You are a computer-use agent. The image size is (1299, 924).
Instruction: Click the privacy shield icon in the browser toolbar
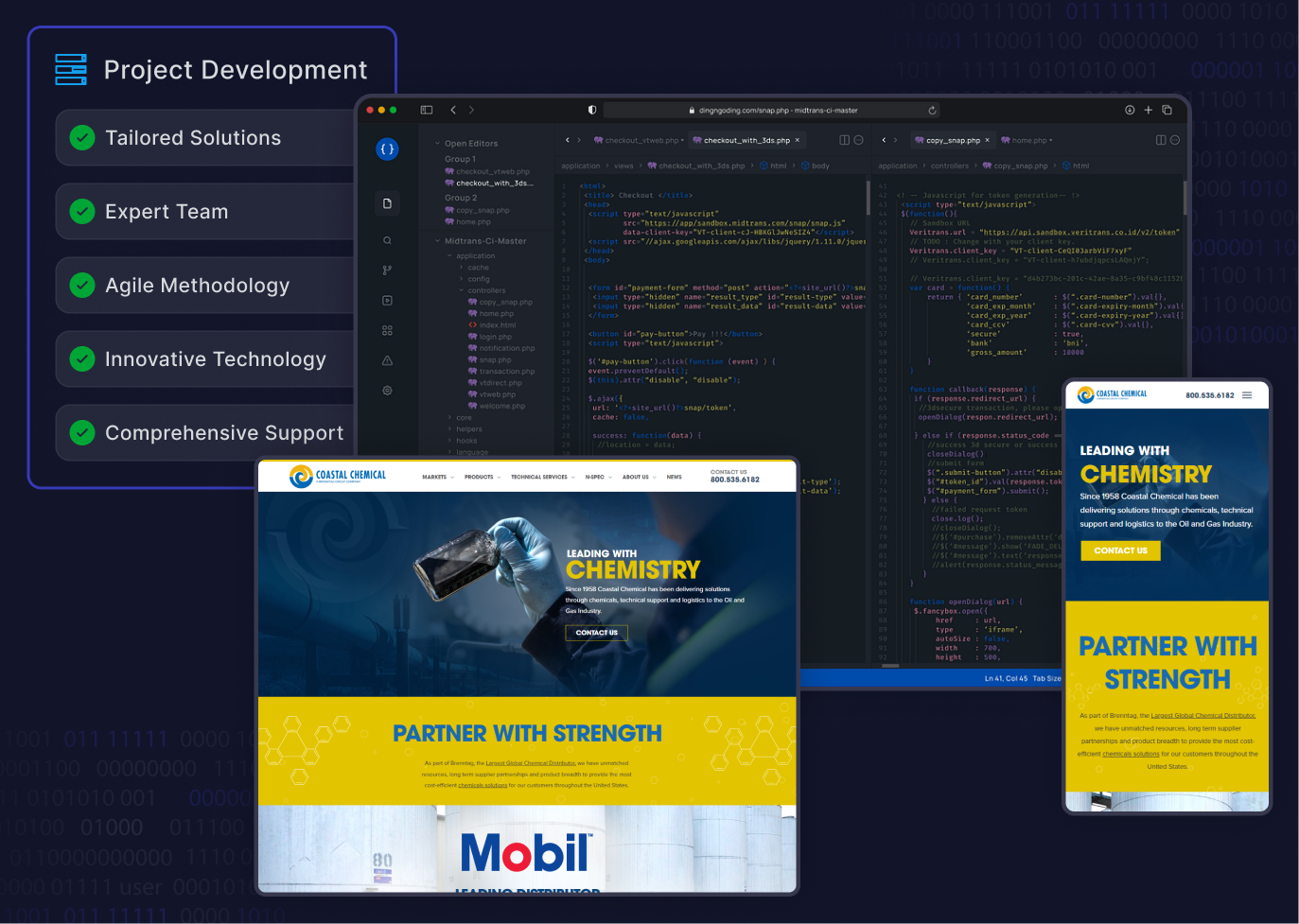click(592, 110)
